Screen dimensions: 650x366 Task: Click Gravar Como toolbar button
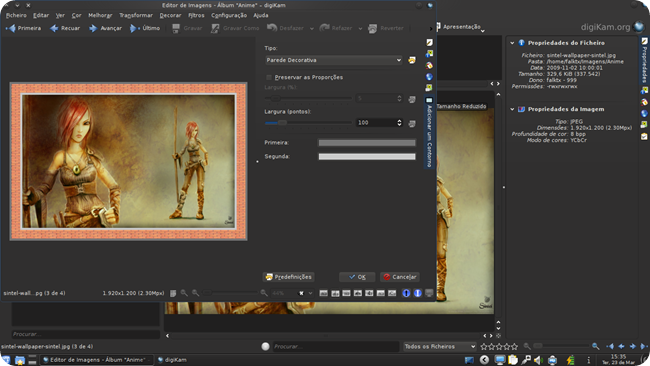point(235,28)
